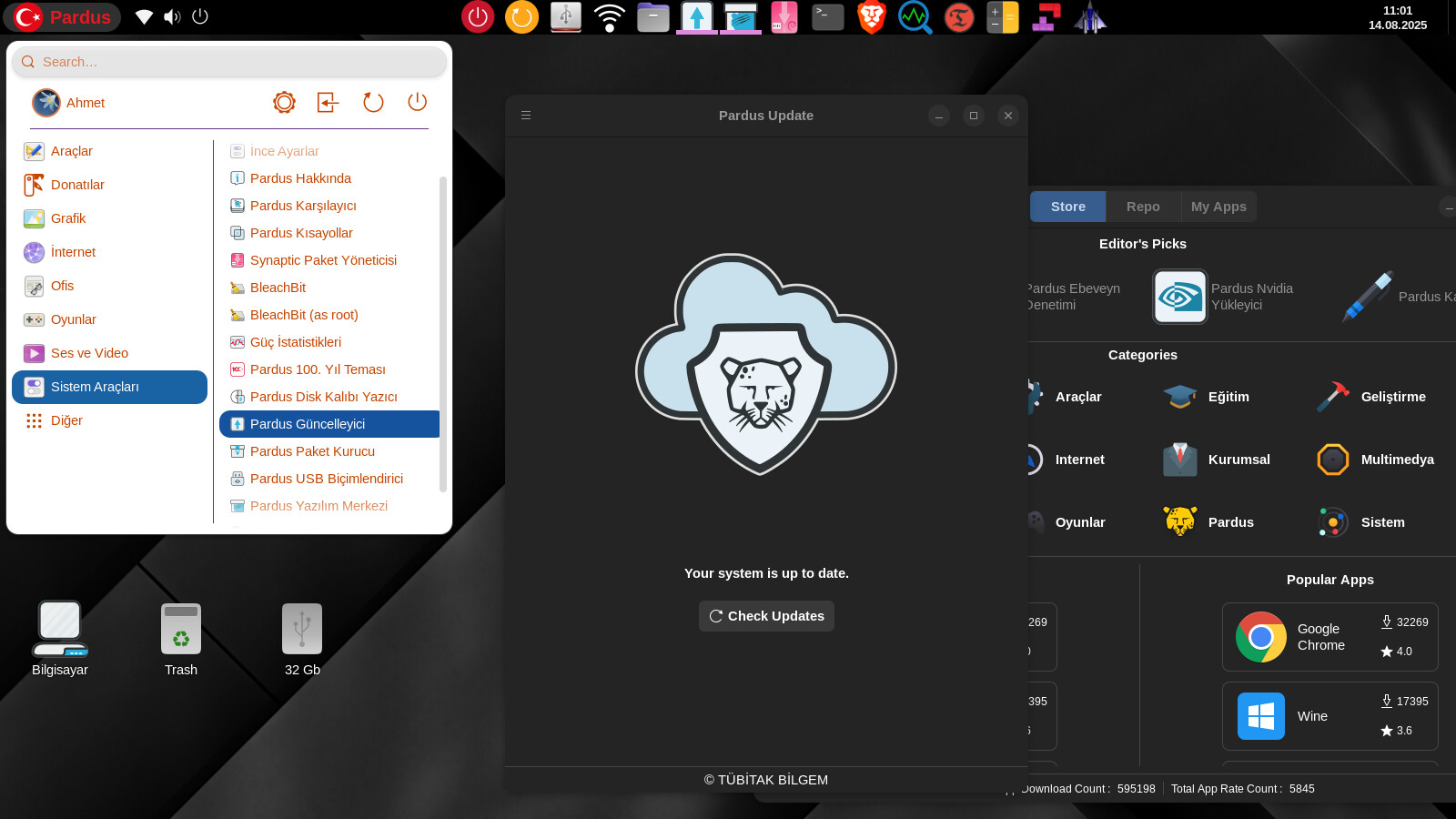Image resolution: width=1456 pixels, height=819 pixels.
Task: Click the application list scrollbar in the menu
Action: click(x=443, y=334)
